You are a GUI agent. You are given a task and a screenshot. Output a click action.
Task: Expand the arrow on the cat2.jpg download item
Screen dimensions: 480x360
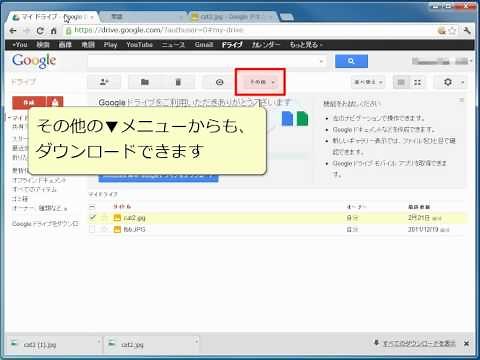point(197,341)
